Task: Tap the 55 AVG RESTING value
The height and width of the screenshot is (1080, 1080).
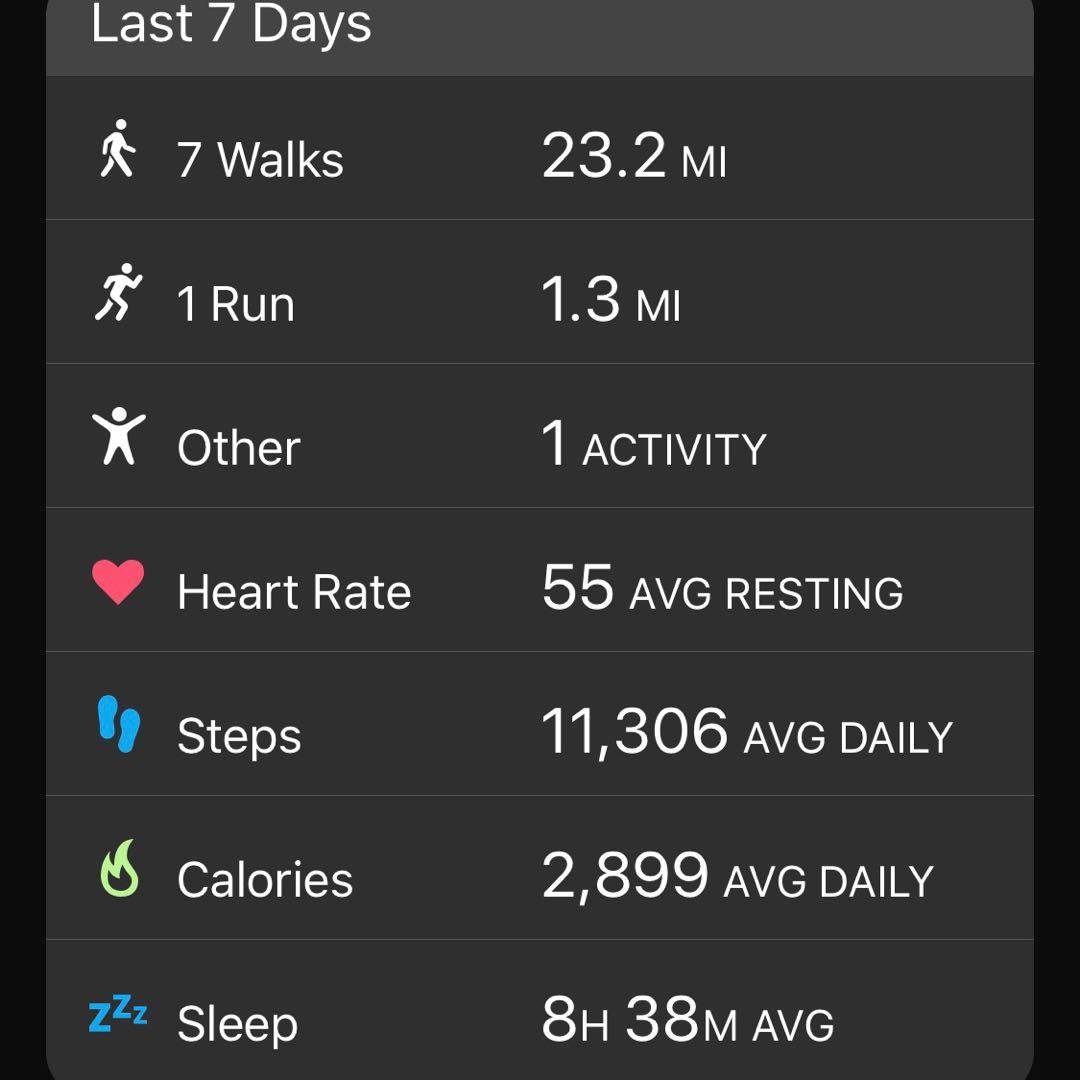Action: pos(722,589)
